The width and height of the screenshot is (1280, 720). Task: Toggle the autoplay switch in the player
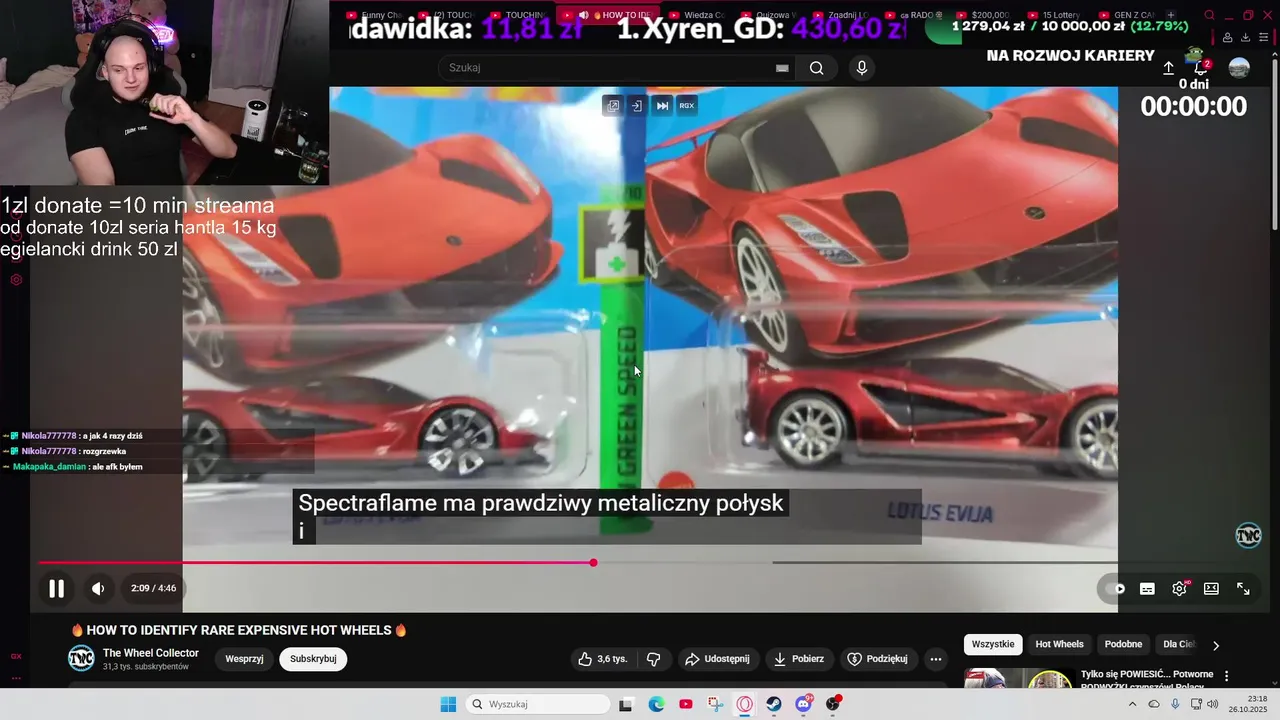[1115, 589]
